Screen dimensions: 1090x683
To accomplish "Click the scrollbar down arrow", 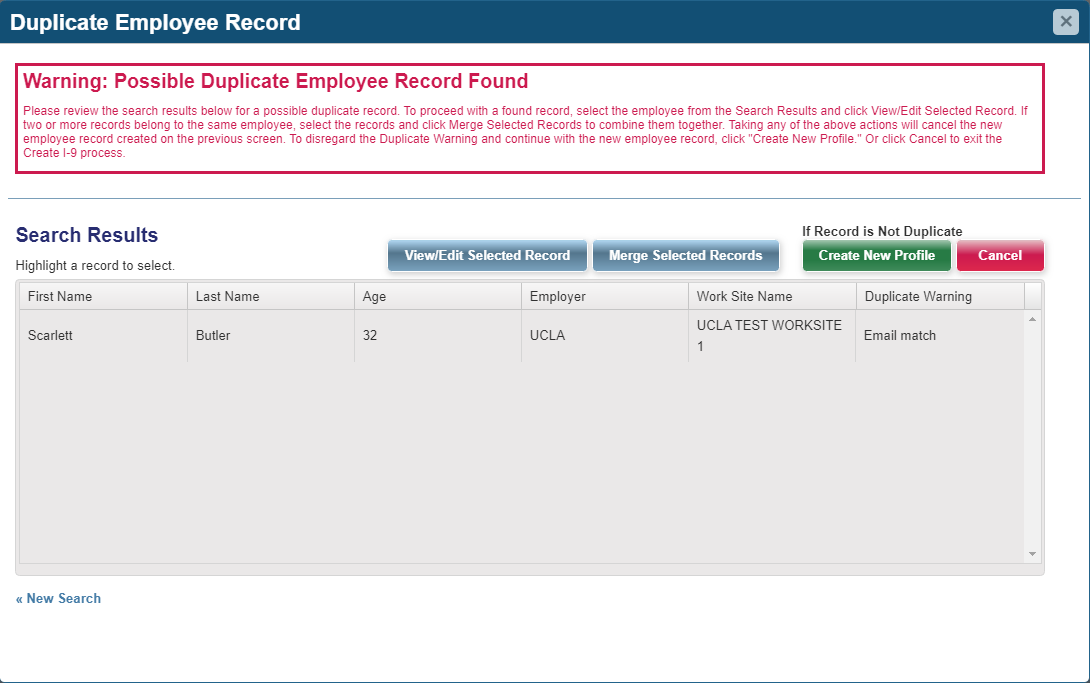I will (1032, 553).
